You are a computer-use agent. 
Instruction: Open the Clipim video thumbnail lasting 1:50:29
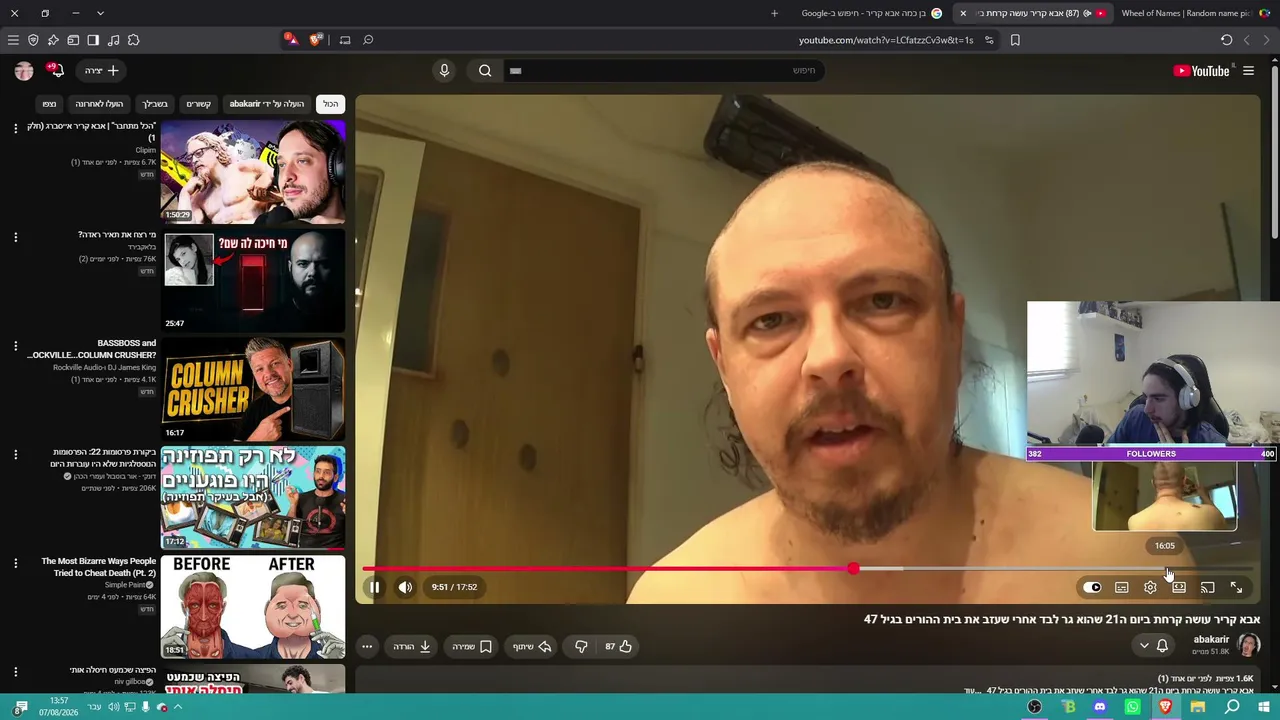[x=253, y=172]
